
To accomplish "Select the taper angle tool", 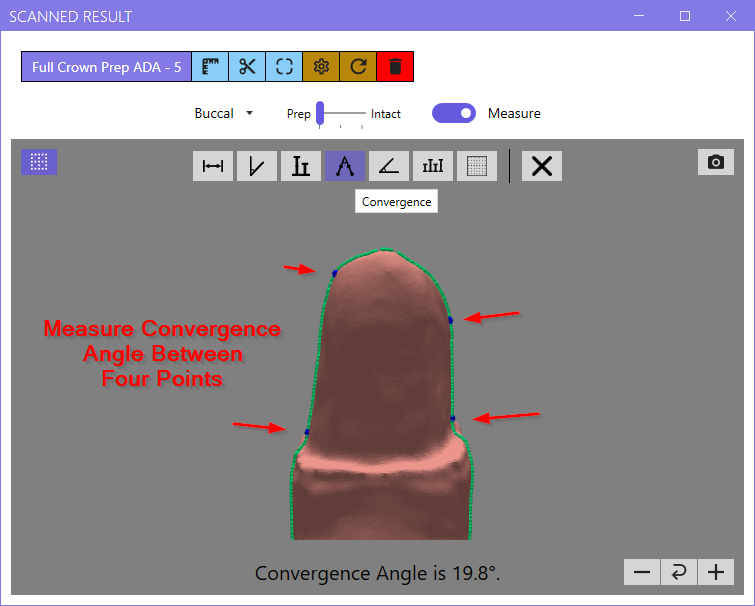I will (257, 166).
